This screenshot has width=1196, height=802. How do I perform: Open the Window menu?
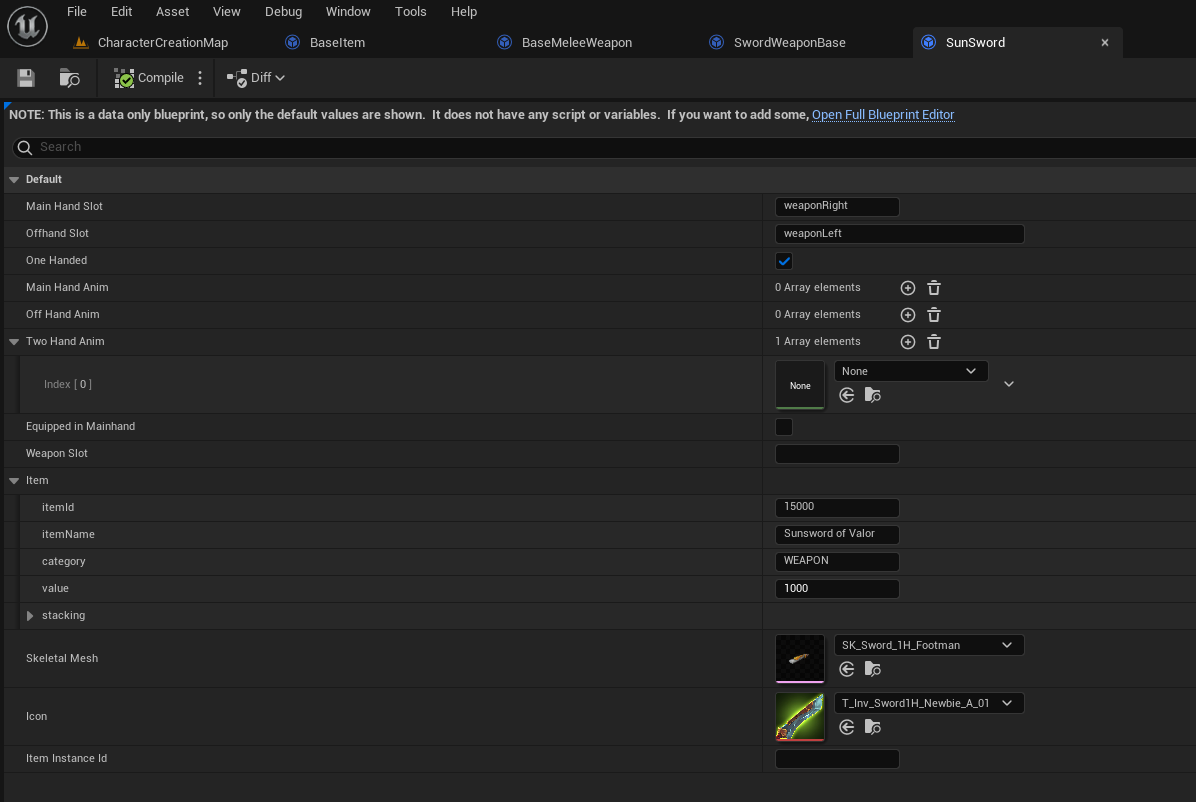tap(348, 11)
